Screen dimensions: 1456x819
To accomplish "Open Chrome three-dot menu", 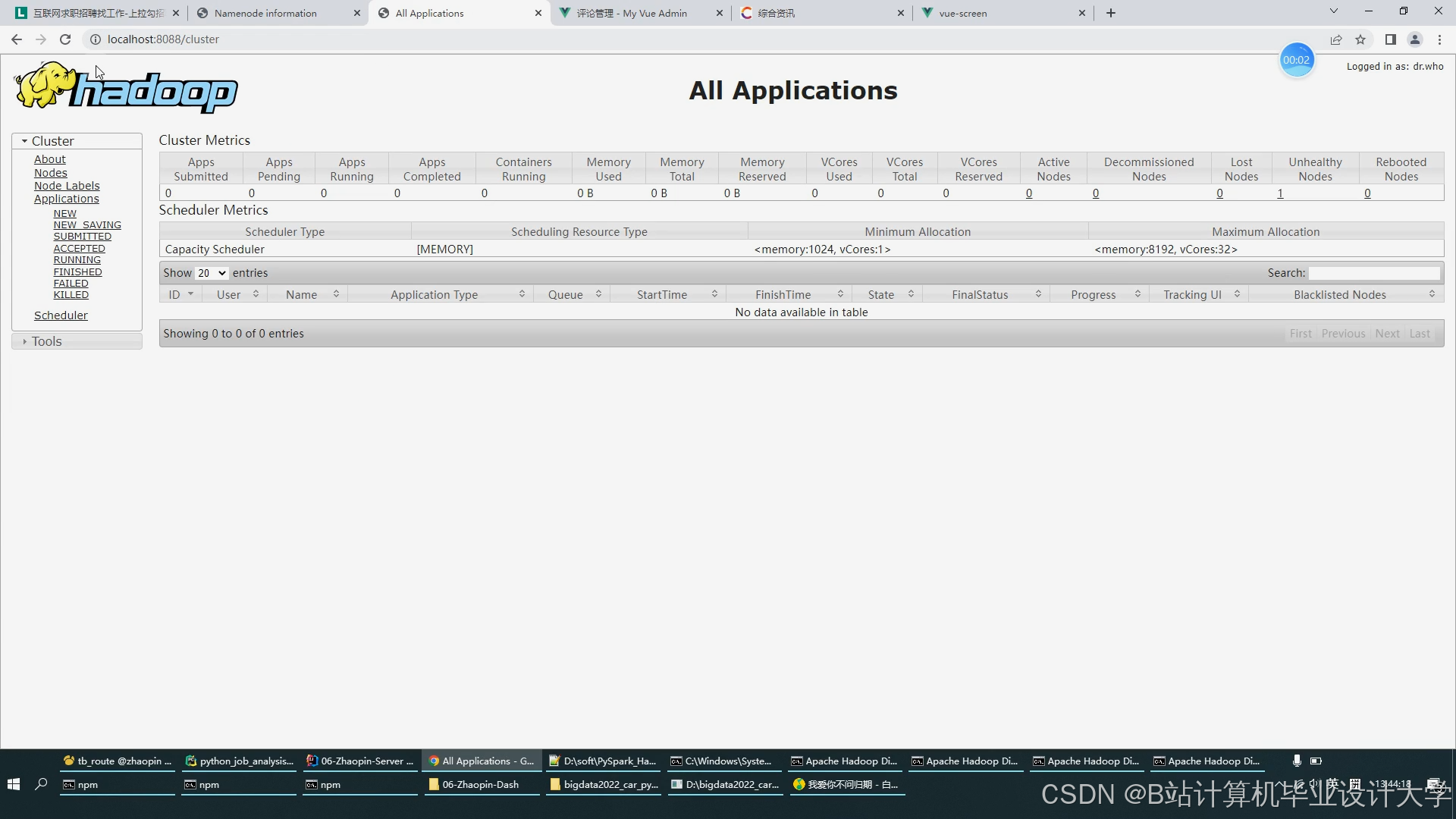I will point(1439,39).
